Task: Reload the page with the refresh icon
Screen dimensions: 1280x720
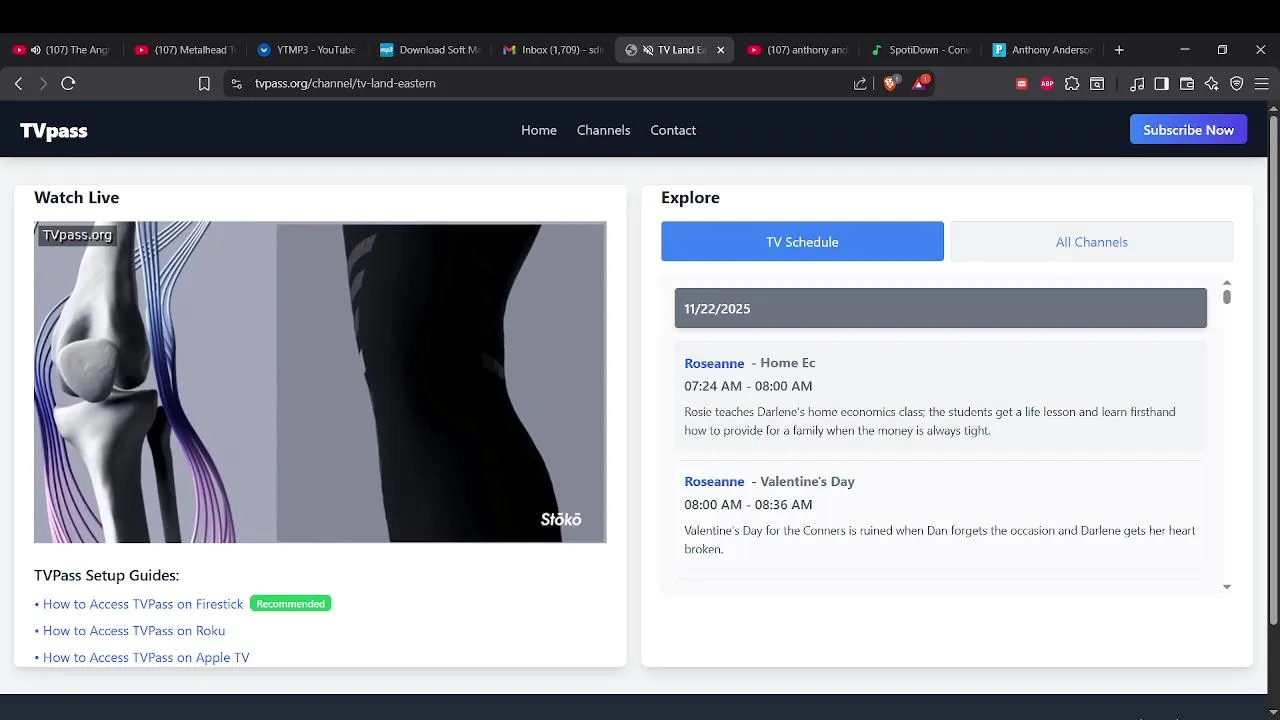Action: click(68, 84)
